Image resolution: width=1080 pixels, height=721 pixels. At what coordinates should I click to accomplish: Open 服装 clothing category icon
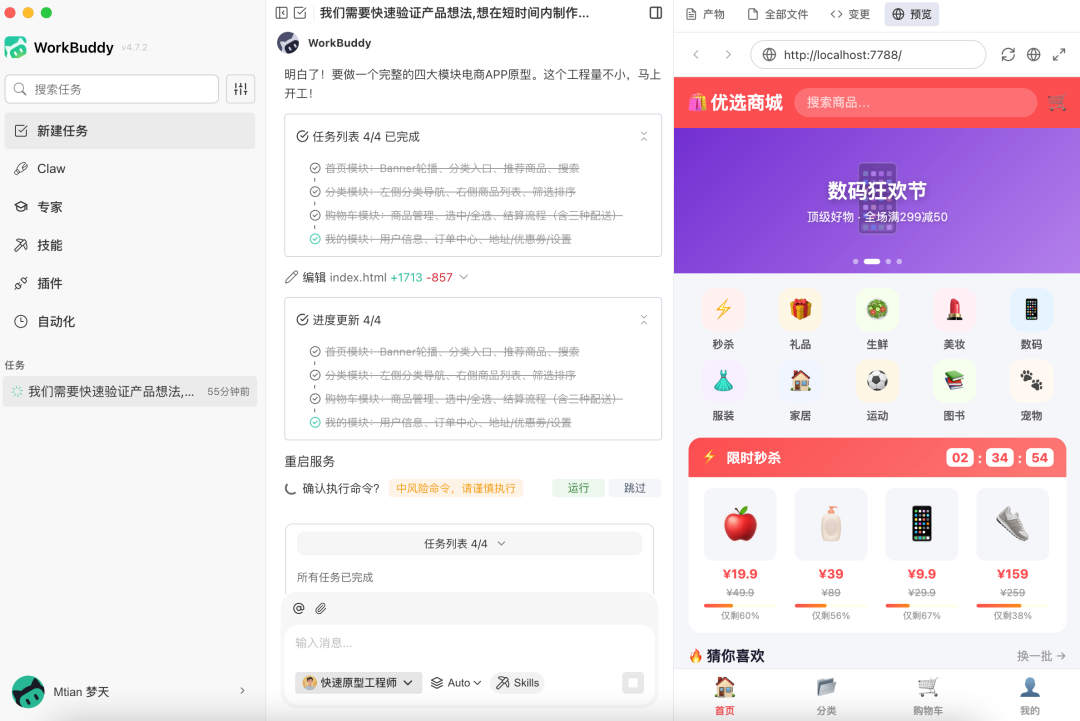pyautogui.click(x=723, y=381)
